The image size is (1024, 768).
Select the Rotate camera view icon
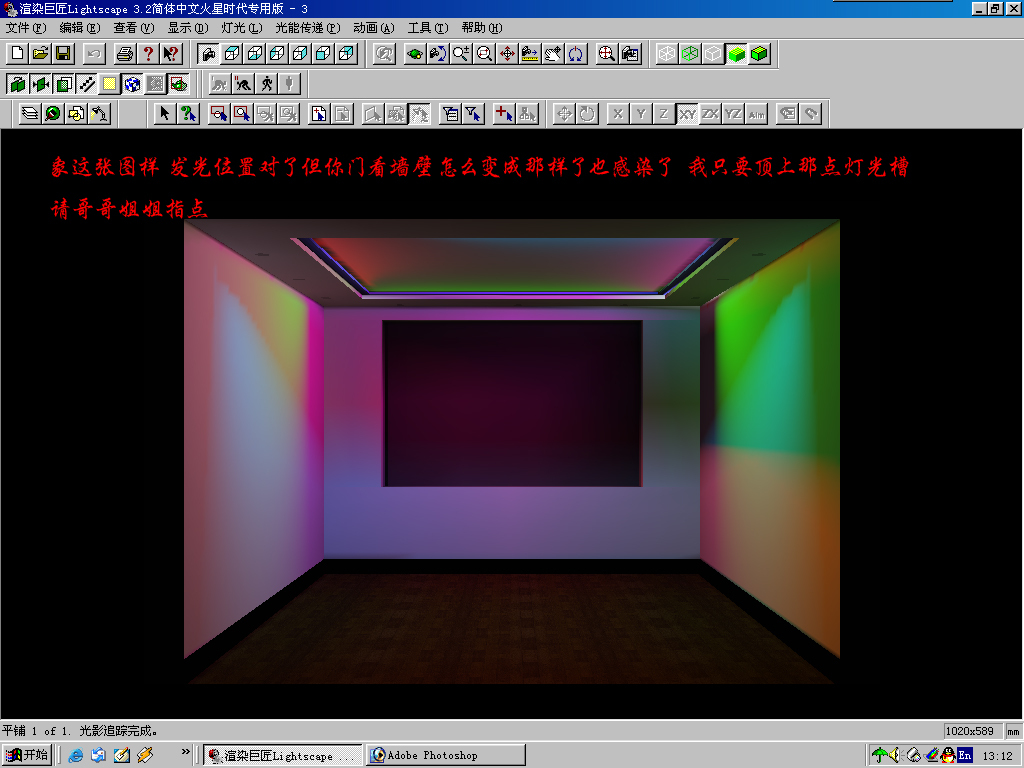point(438,54)
